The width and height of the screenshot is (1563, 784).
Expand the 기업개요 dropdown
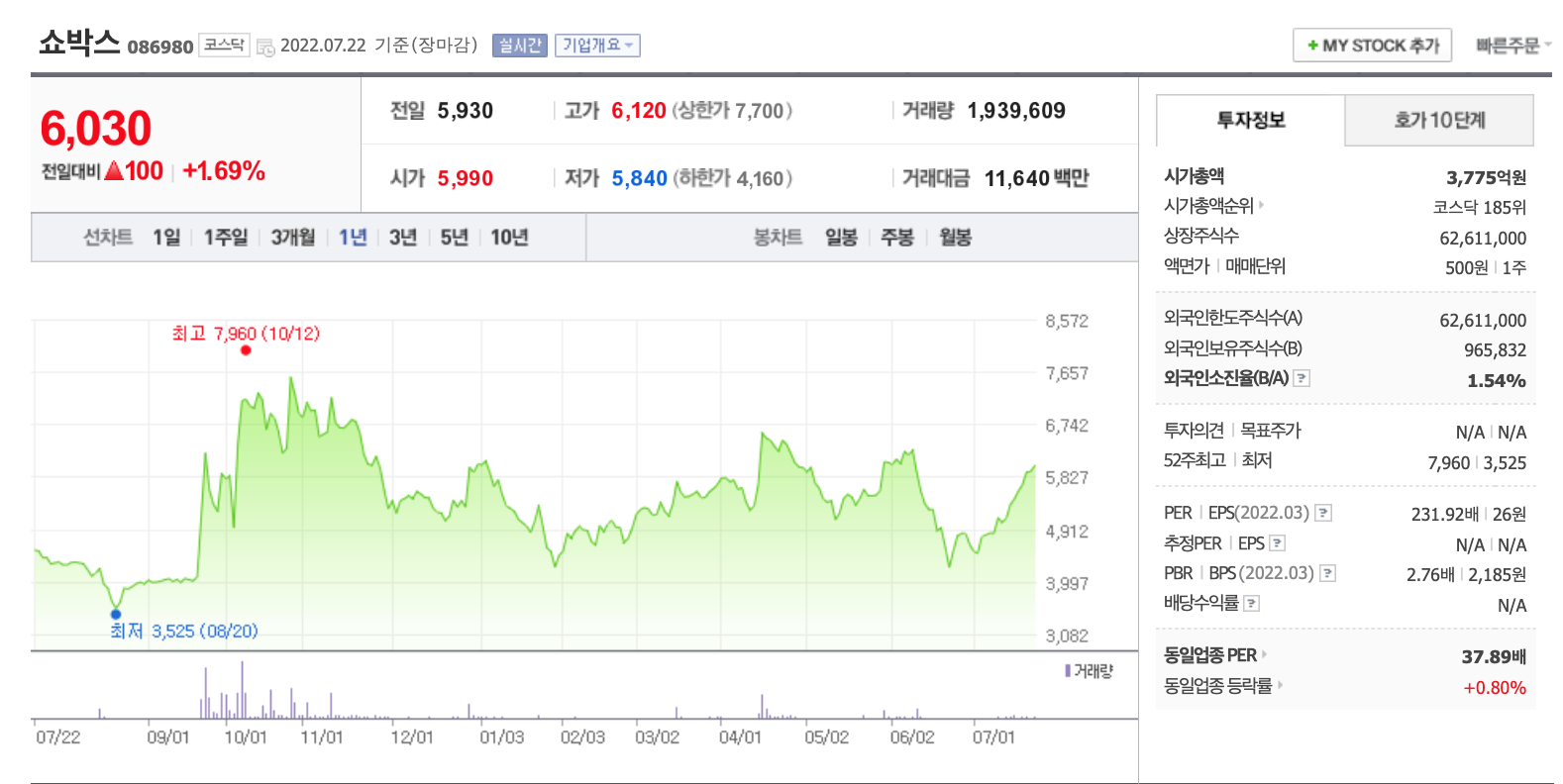point(597,46)
